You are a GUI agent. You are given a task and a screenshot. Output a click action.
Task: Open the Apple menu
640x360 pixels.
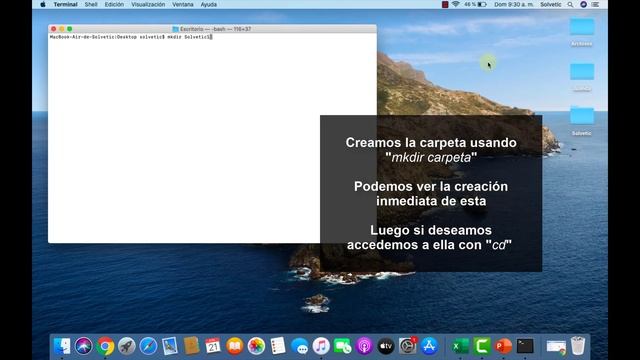43,4
